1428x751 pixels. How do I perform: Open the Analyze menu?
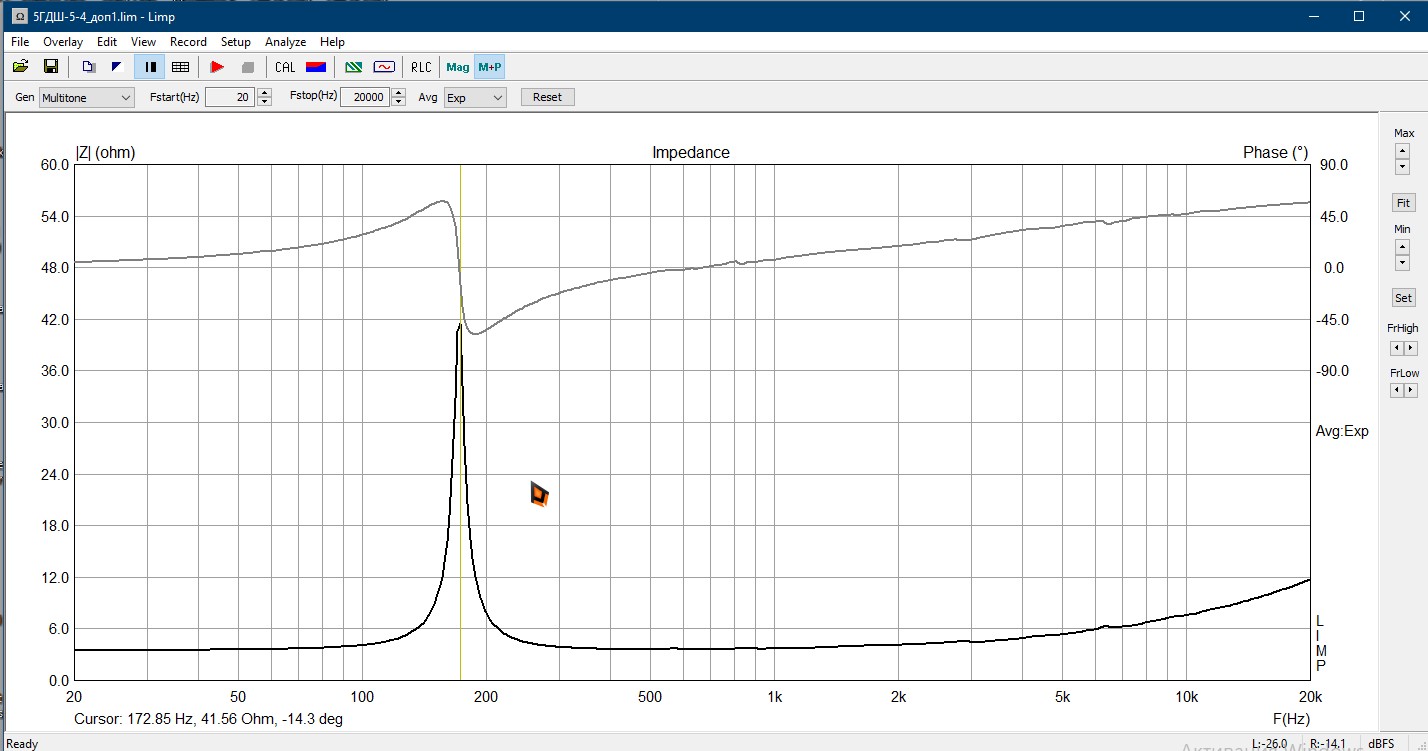285,42
